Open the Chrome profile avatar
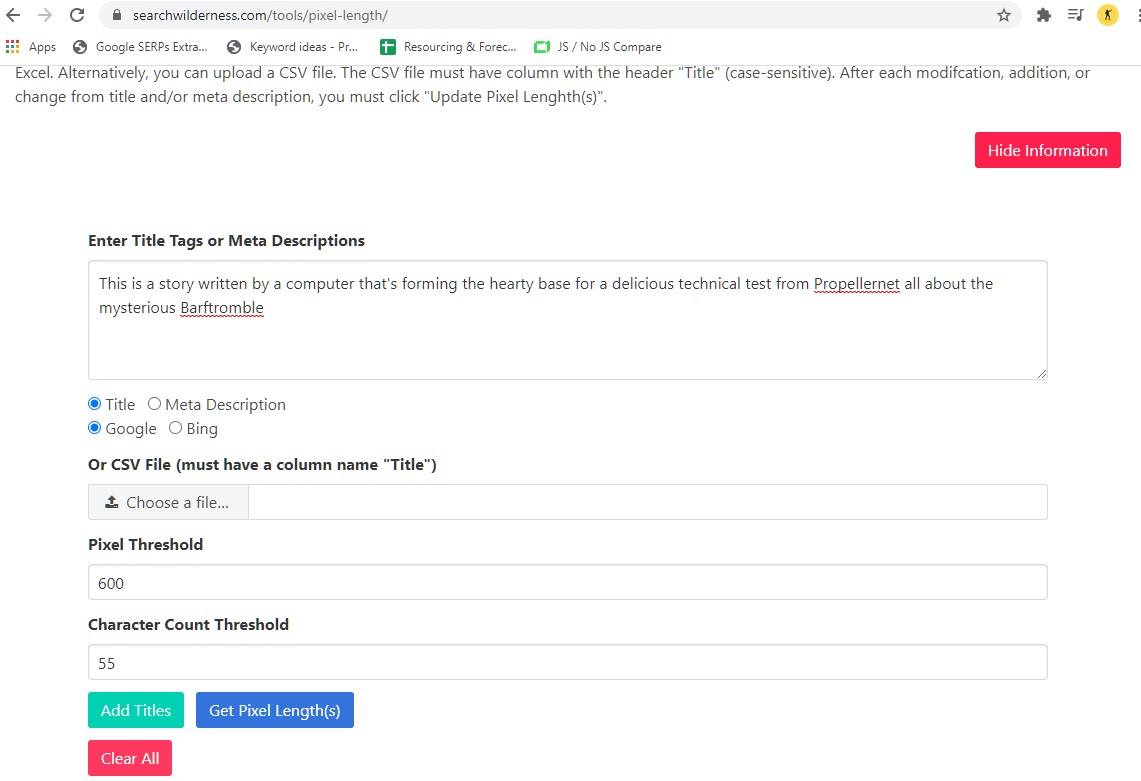 1108,15
